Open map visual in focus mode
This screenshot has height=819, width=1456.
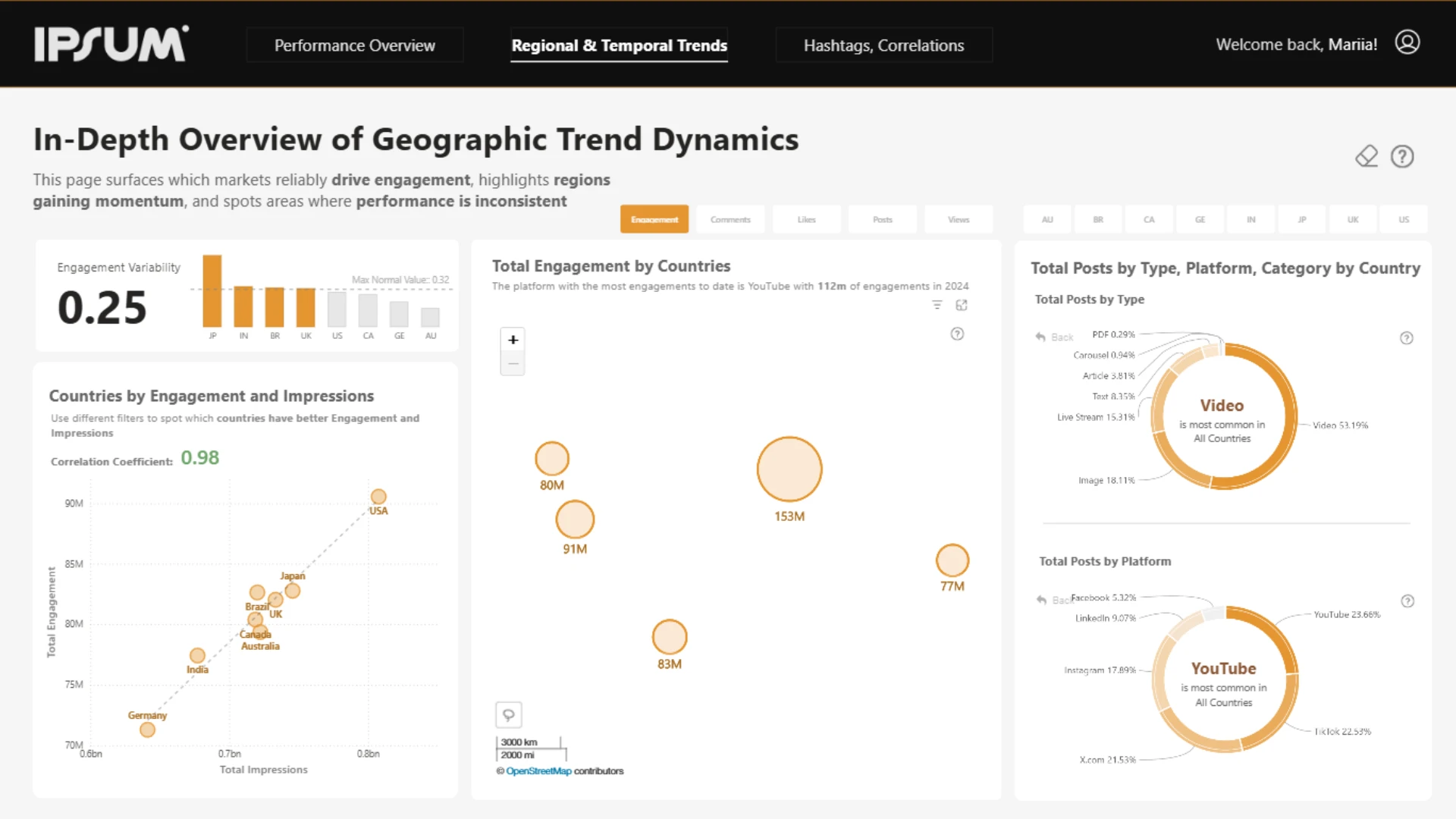pos(962,305)
